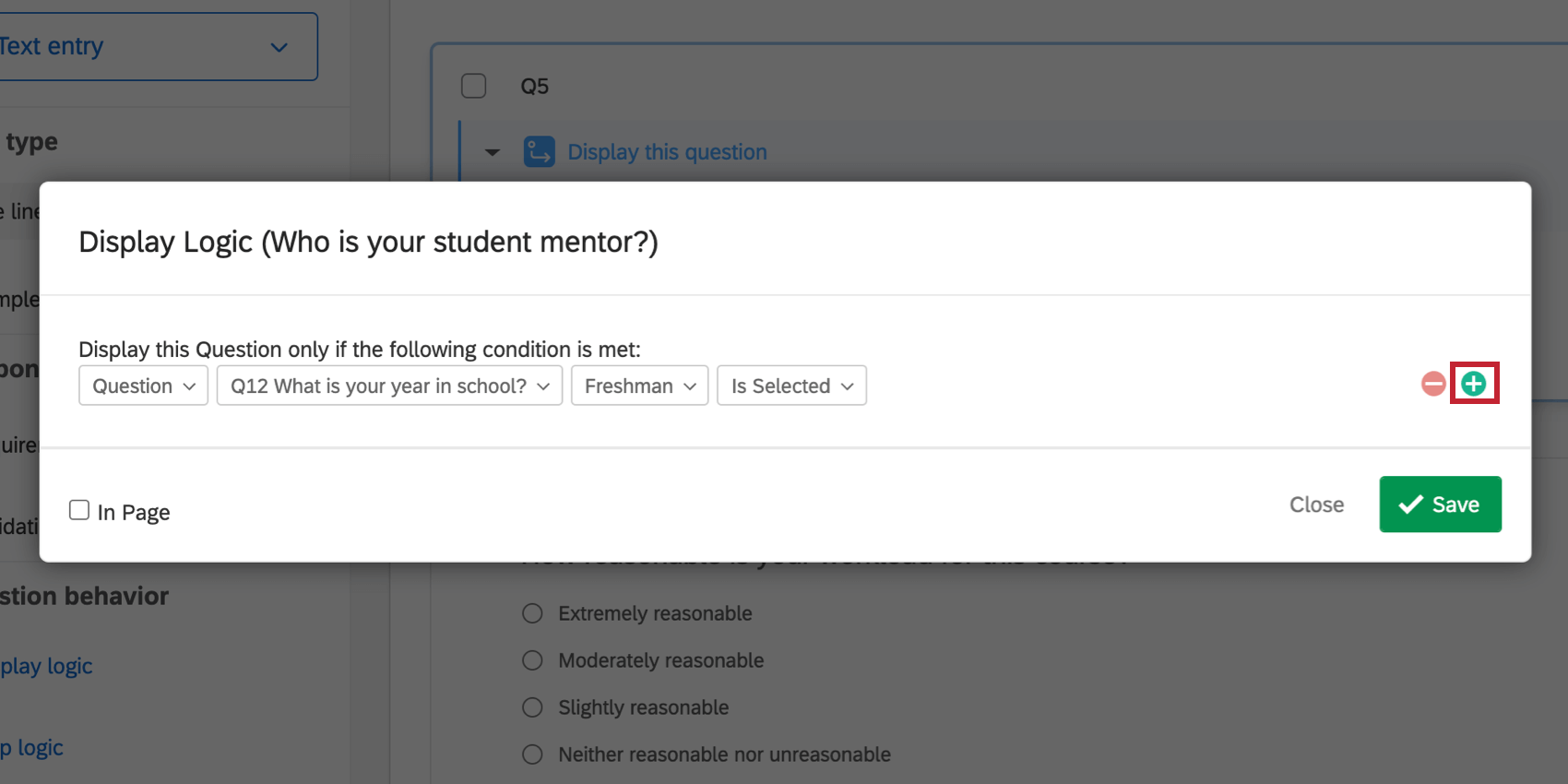Open the Is Selected operator dropdown

point(791,386)
